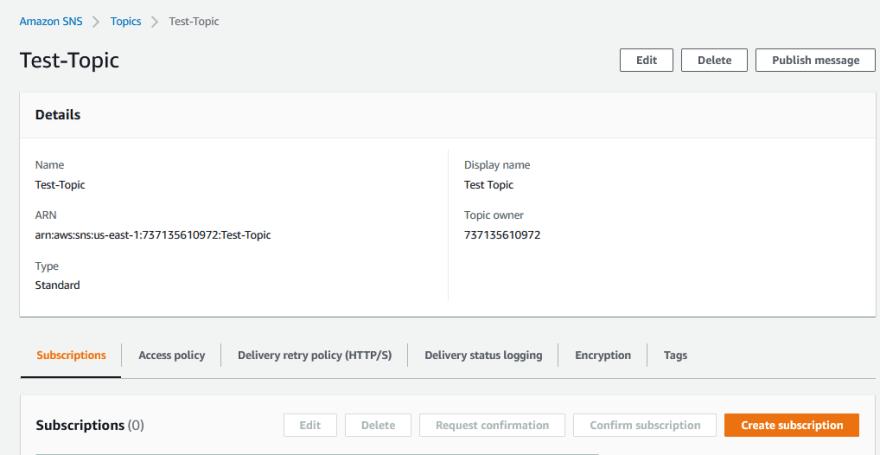The width and height of the screenshot is (880, 455).
Task: Click the Details panel heading
Action: click(58, 115)
